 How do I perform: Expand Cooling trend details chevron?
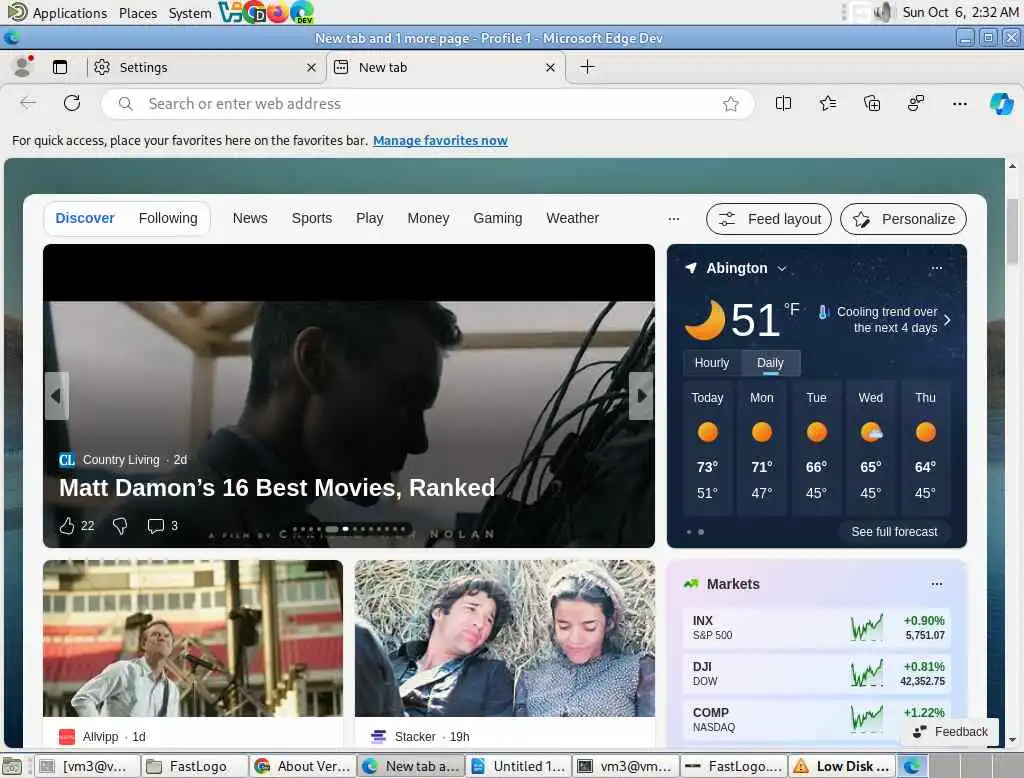pos(948,319)
